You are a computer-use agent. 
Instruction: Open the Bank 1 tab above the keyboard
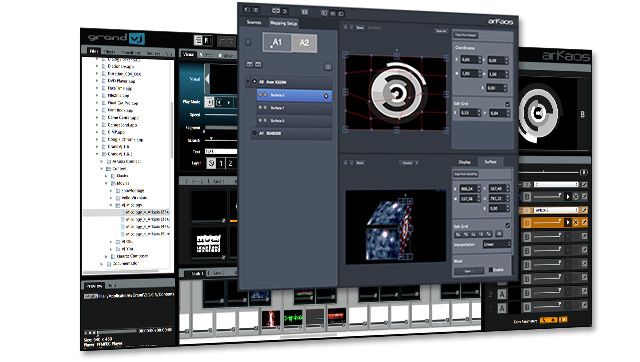click(197, 273)
